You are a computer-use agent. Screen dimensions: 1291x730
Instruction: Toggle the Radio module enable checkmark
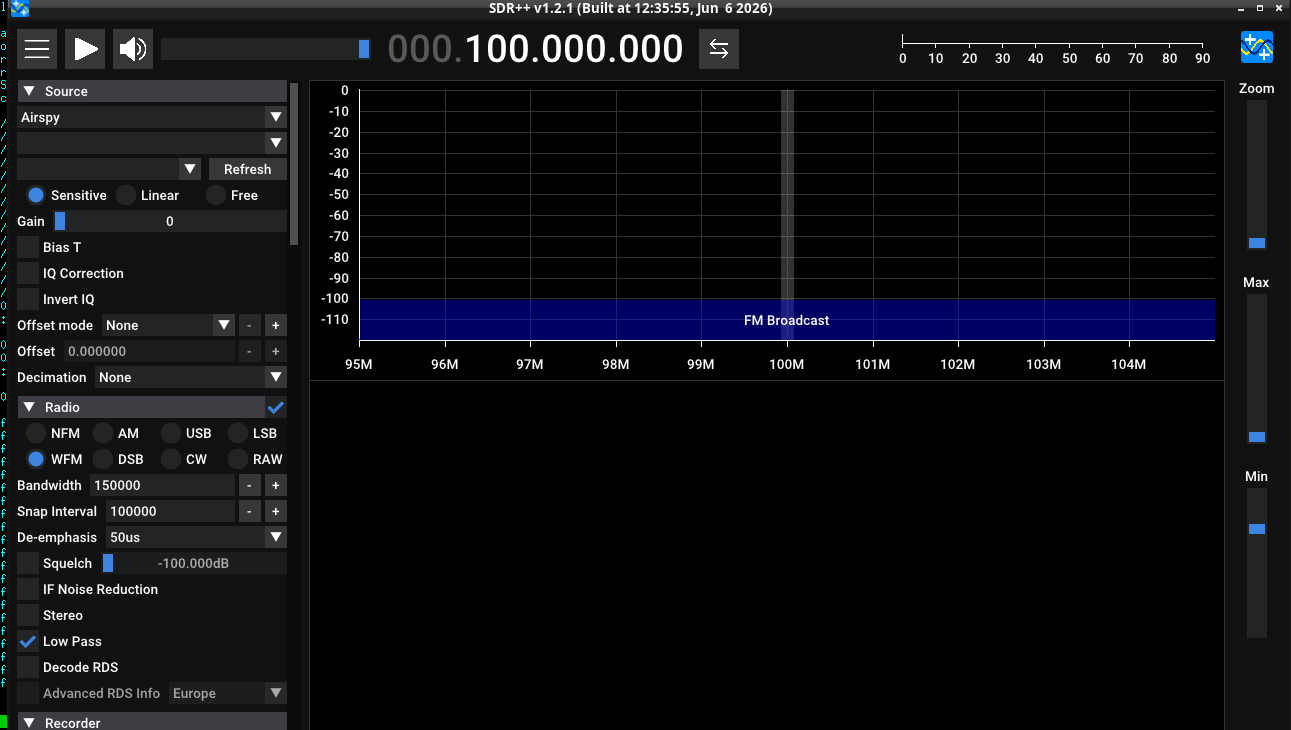pyautogui.click(x=276, y=407)
